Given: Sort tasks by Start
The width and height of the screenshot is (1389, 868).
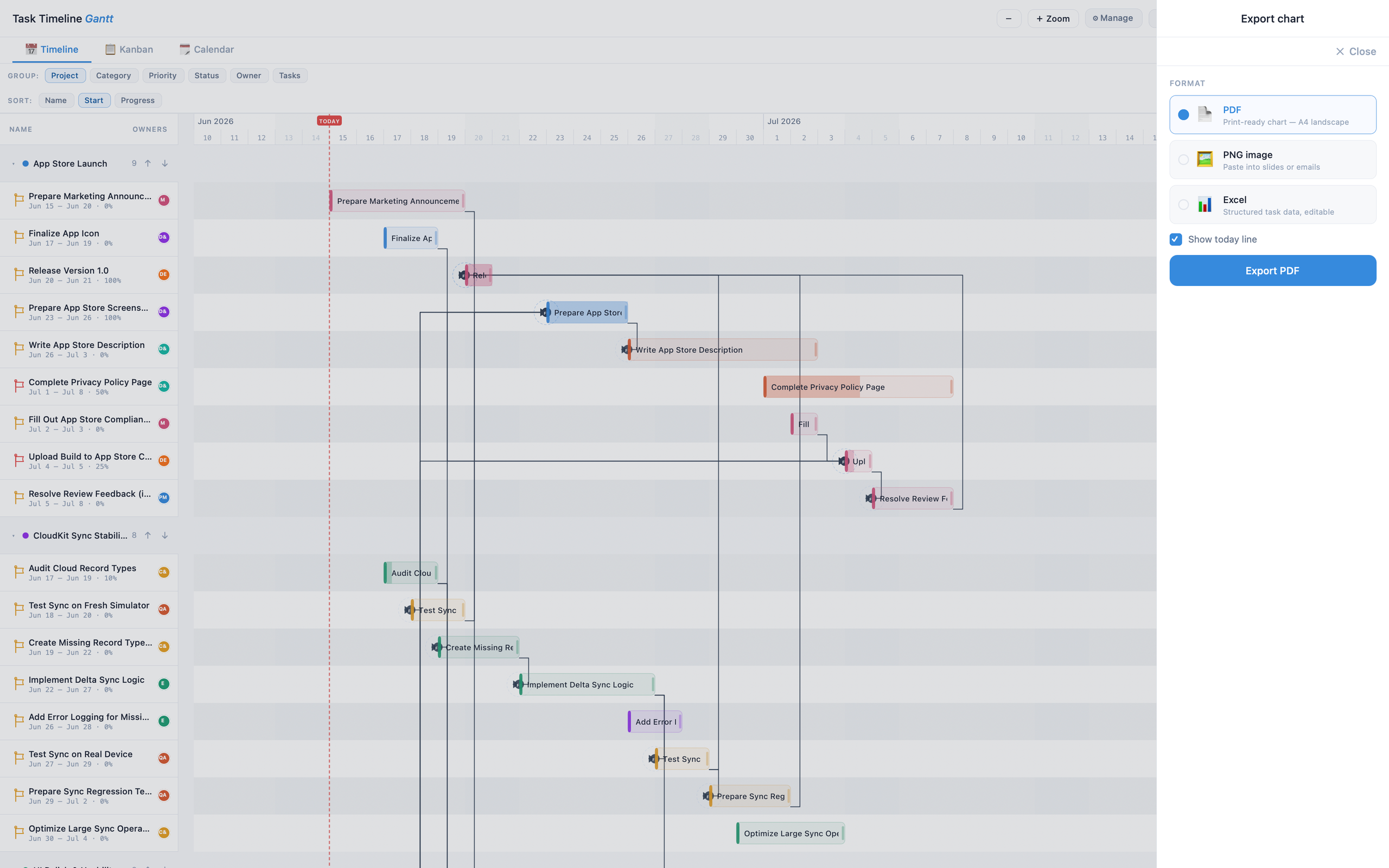Looking at the screenshot, I should (94, 100).
